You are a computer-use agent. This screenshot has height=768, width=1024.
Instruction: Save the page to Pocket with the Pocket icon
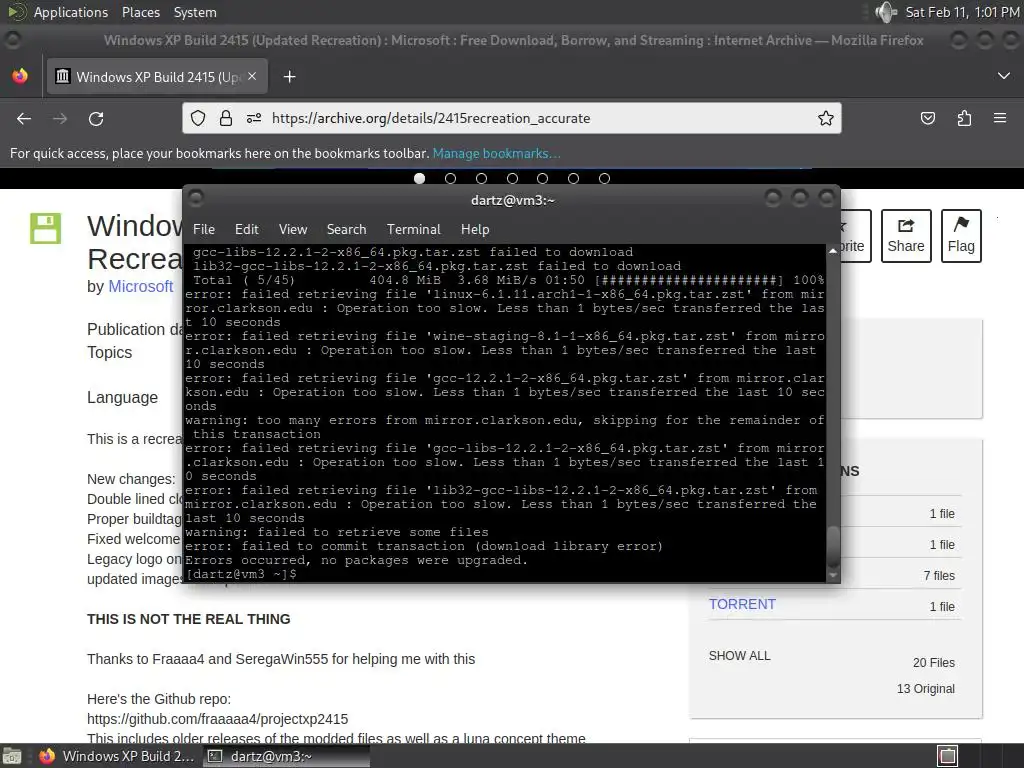point(927,118)
